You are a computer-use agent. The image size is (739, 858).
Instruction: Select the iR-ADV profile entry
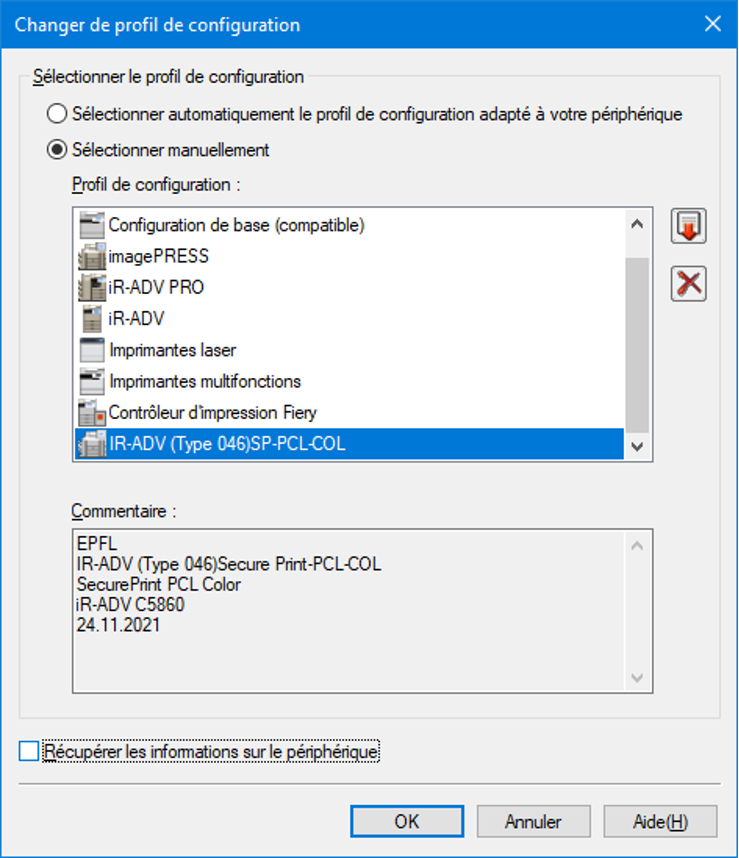point(136,319)
